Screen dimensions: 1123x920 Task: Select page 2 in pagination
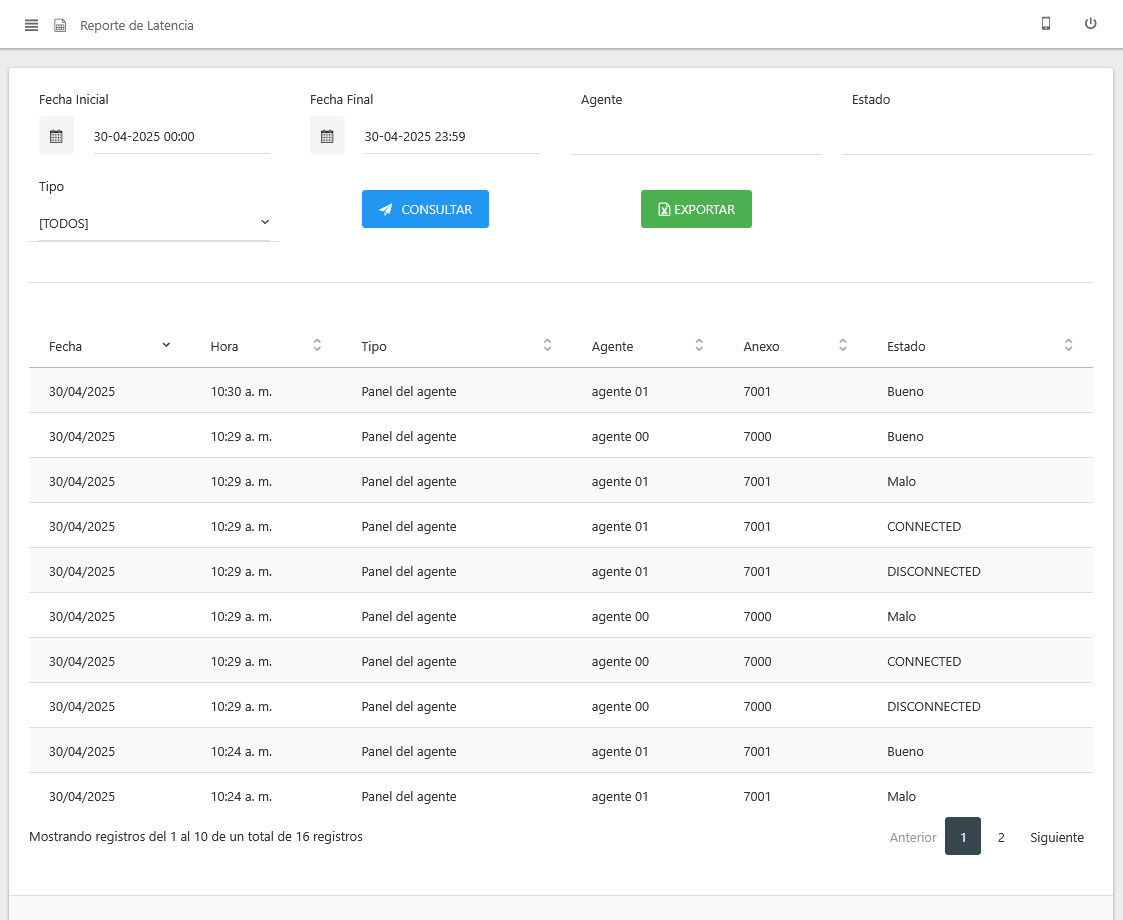(1001, 837)
